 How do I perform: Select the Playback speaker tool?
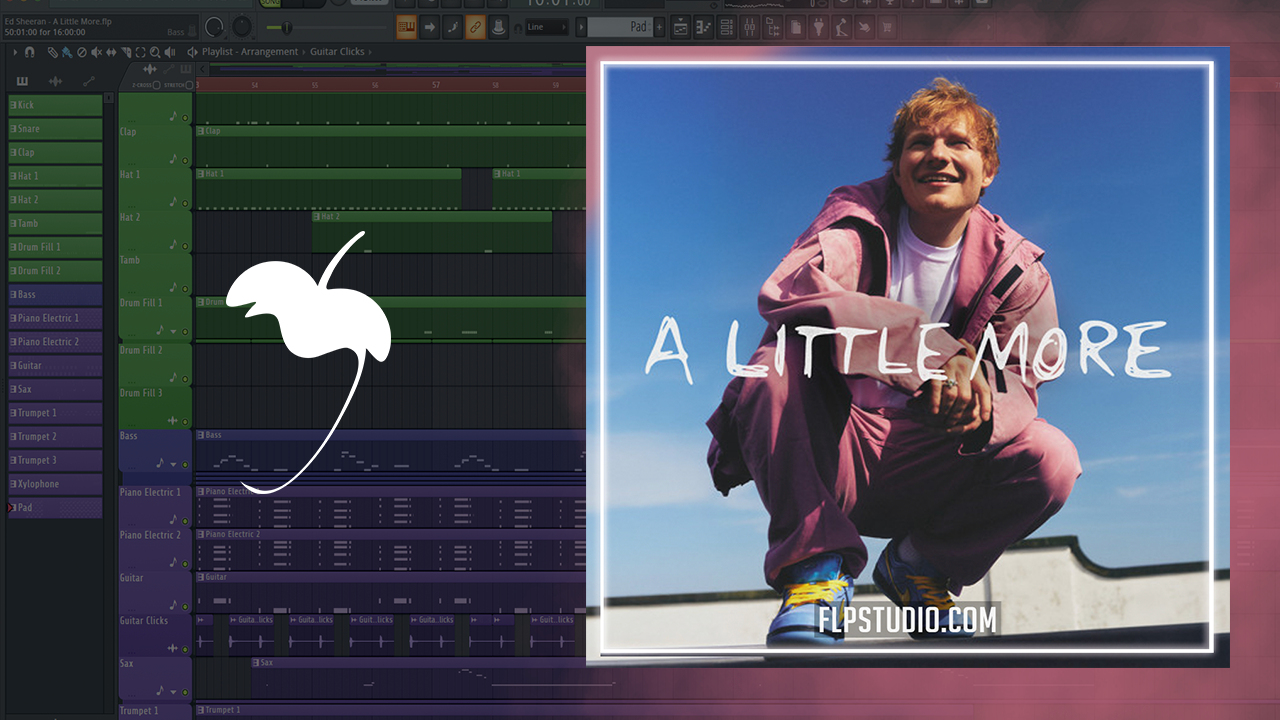click(170, 52)
